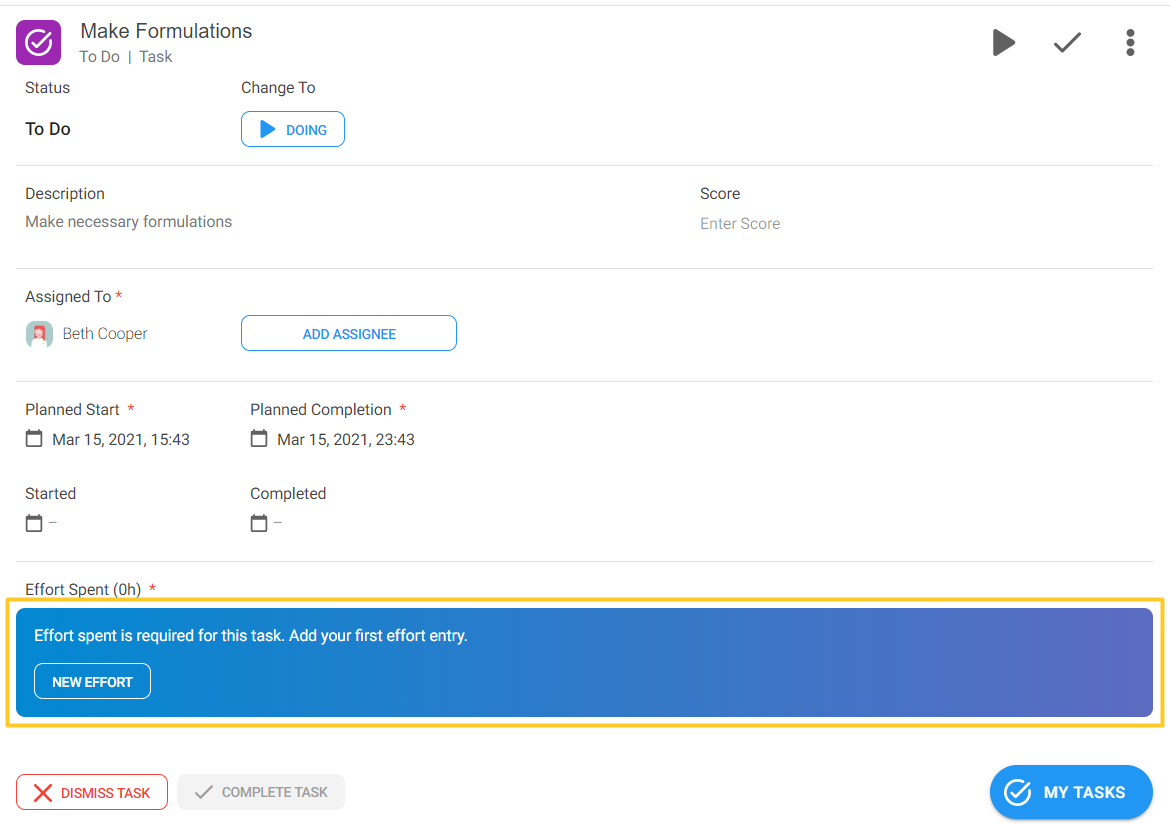Click the Enter Score field
1170x824 pixels.
point(740,224)
